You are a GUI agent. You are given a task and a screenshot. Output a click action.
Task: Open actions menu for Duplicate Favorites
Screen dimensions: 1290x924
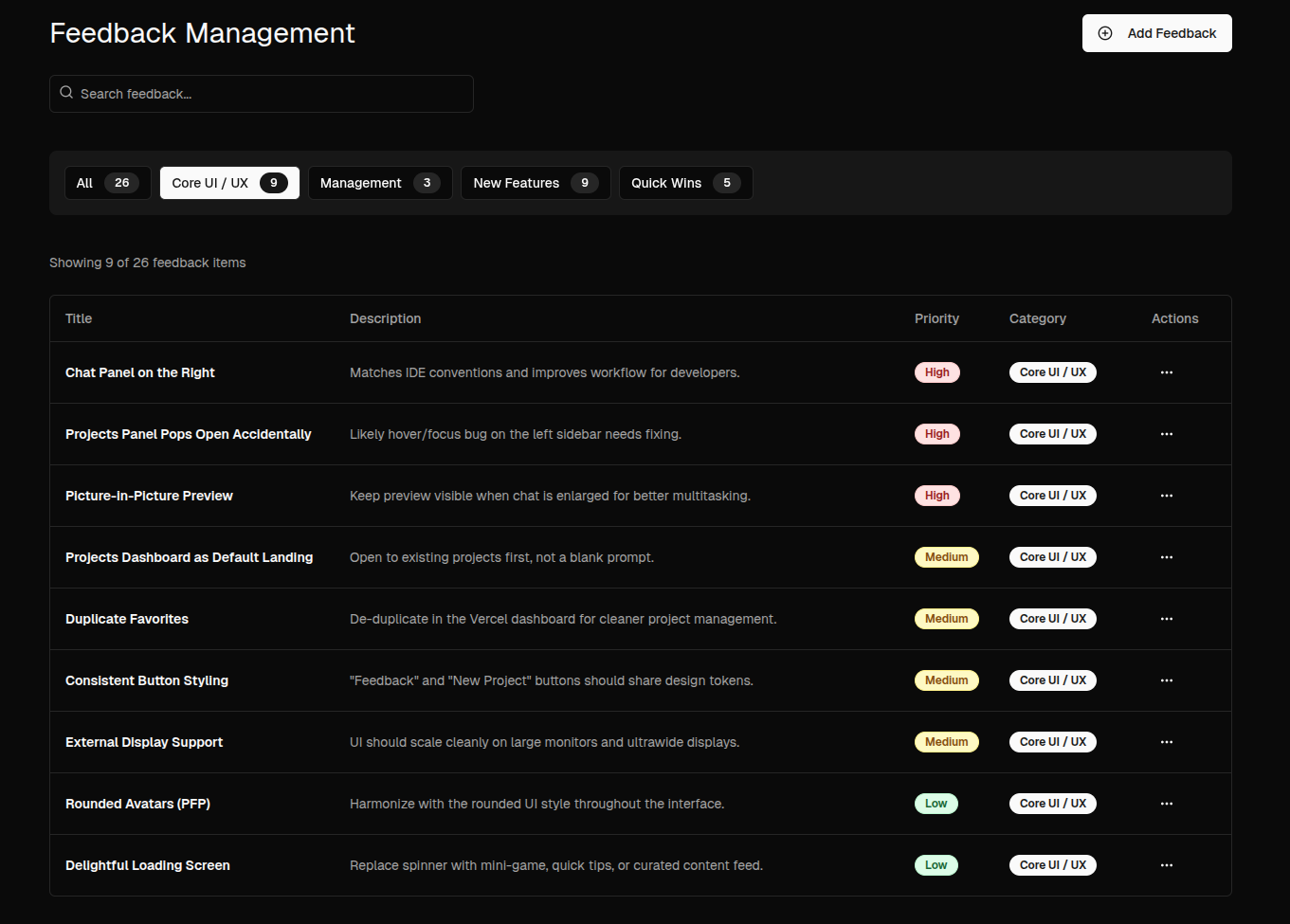1166,618
